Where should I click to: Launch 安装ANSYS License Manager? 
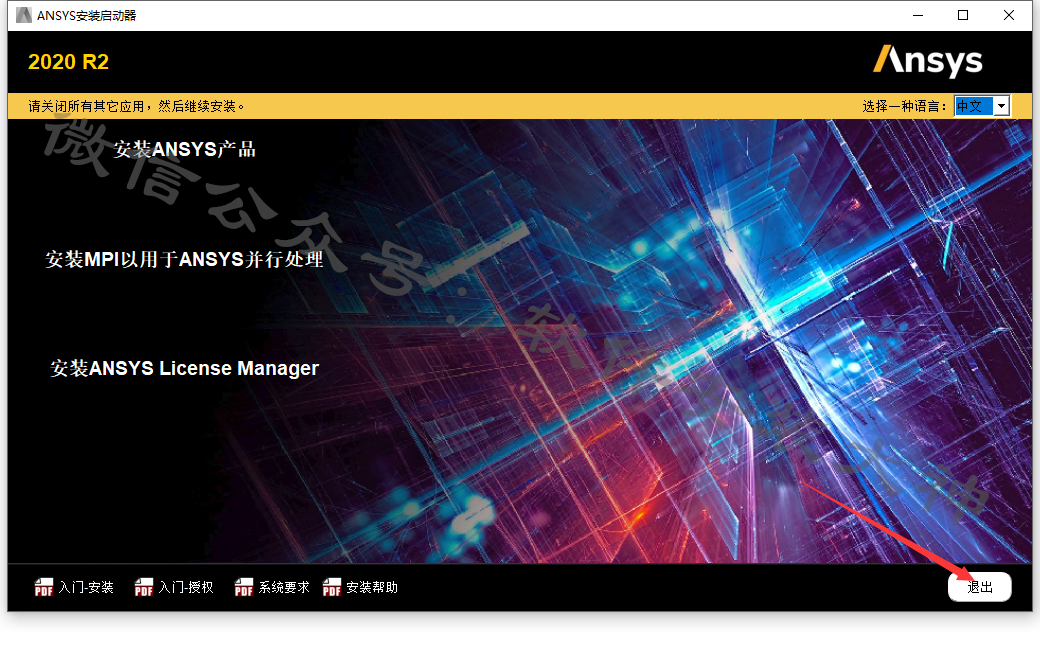pyautogui.click(x=184, y=368)
